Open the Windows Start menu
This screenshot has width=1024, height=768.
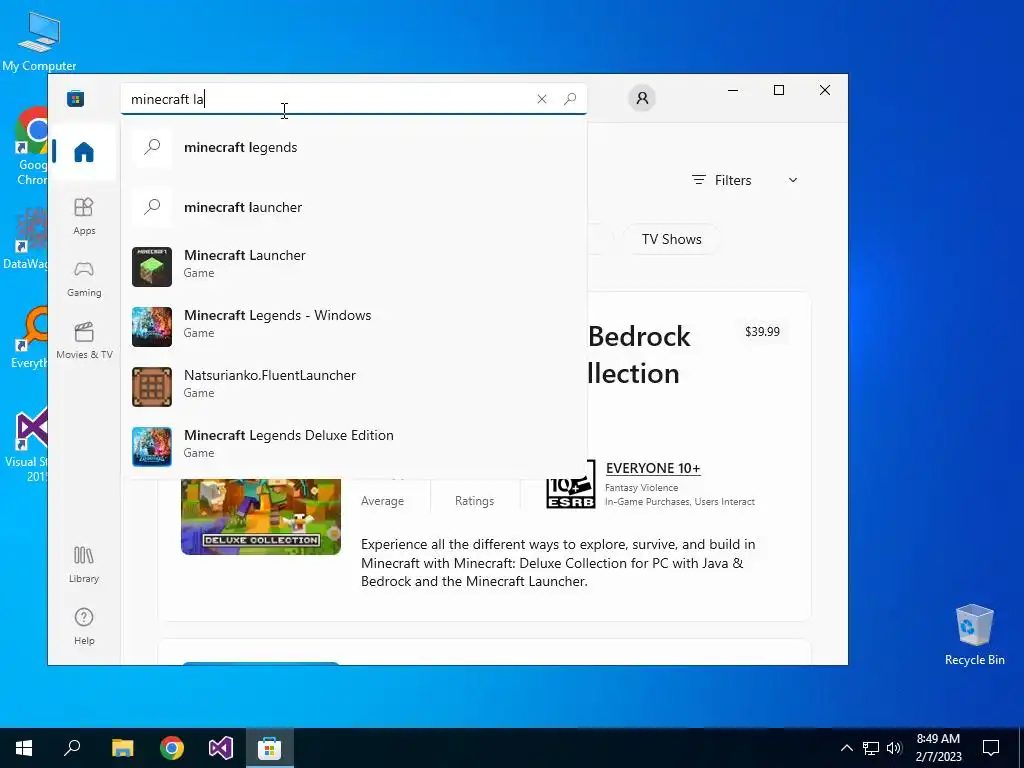24,748
